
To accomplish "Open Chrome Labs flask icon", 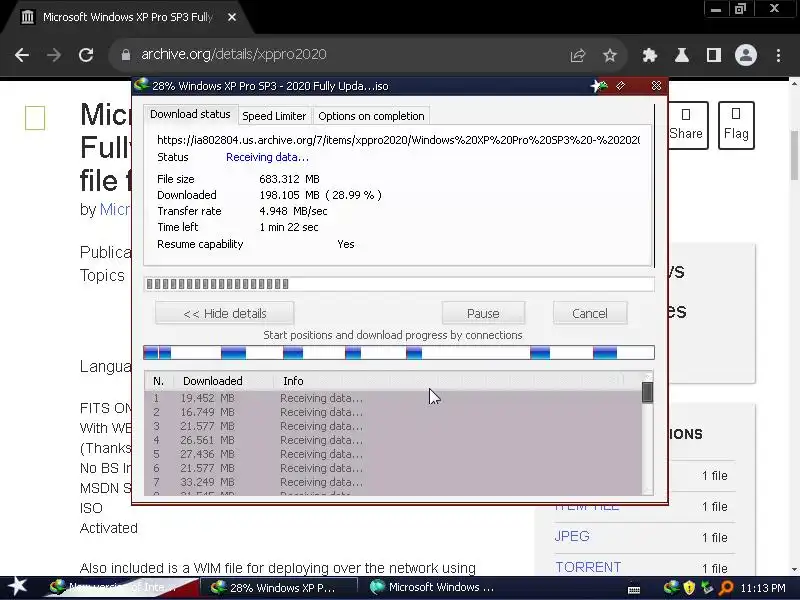I will 682,55.
